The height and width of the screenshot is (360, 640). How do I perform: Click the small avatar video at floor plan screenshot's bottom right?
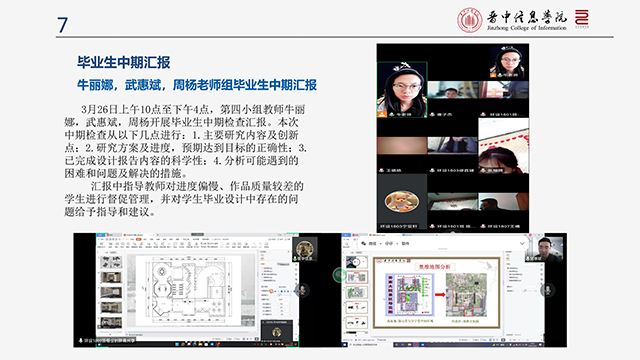pyautogui.click(x=277, y=331)
